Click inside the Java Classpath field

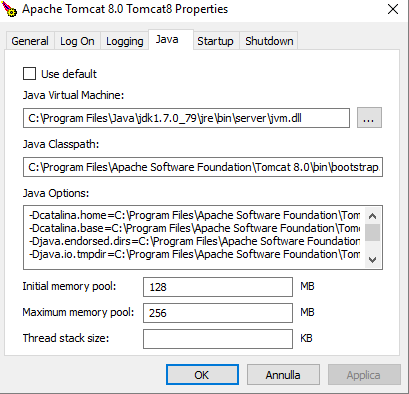[203, 167]
